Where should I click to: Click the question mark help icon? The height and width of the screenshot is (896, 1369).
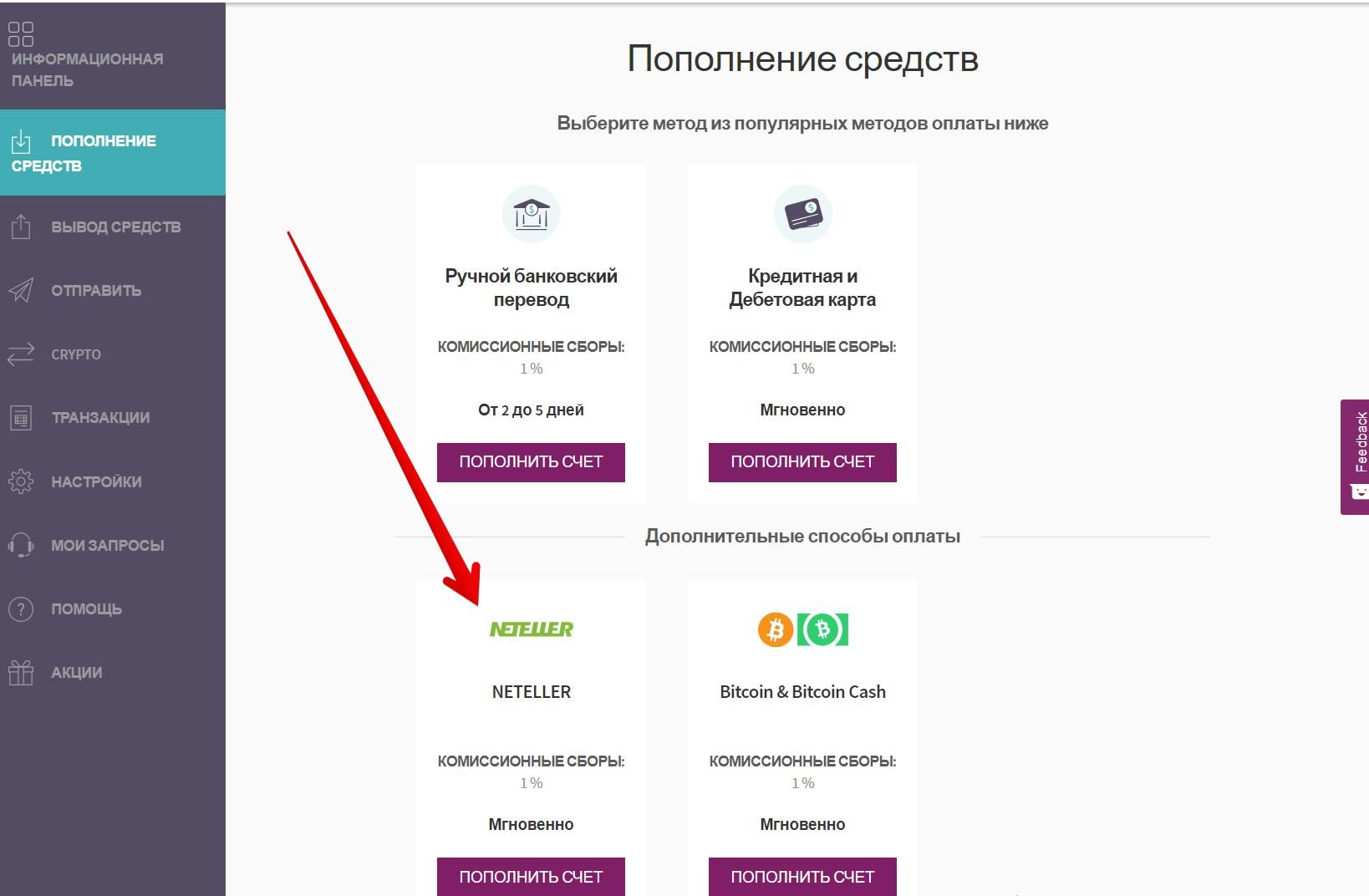pyautogui.click(x=21, y=609)
